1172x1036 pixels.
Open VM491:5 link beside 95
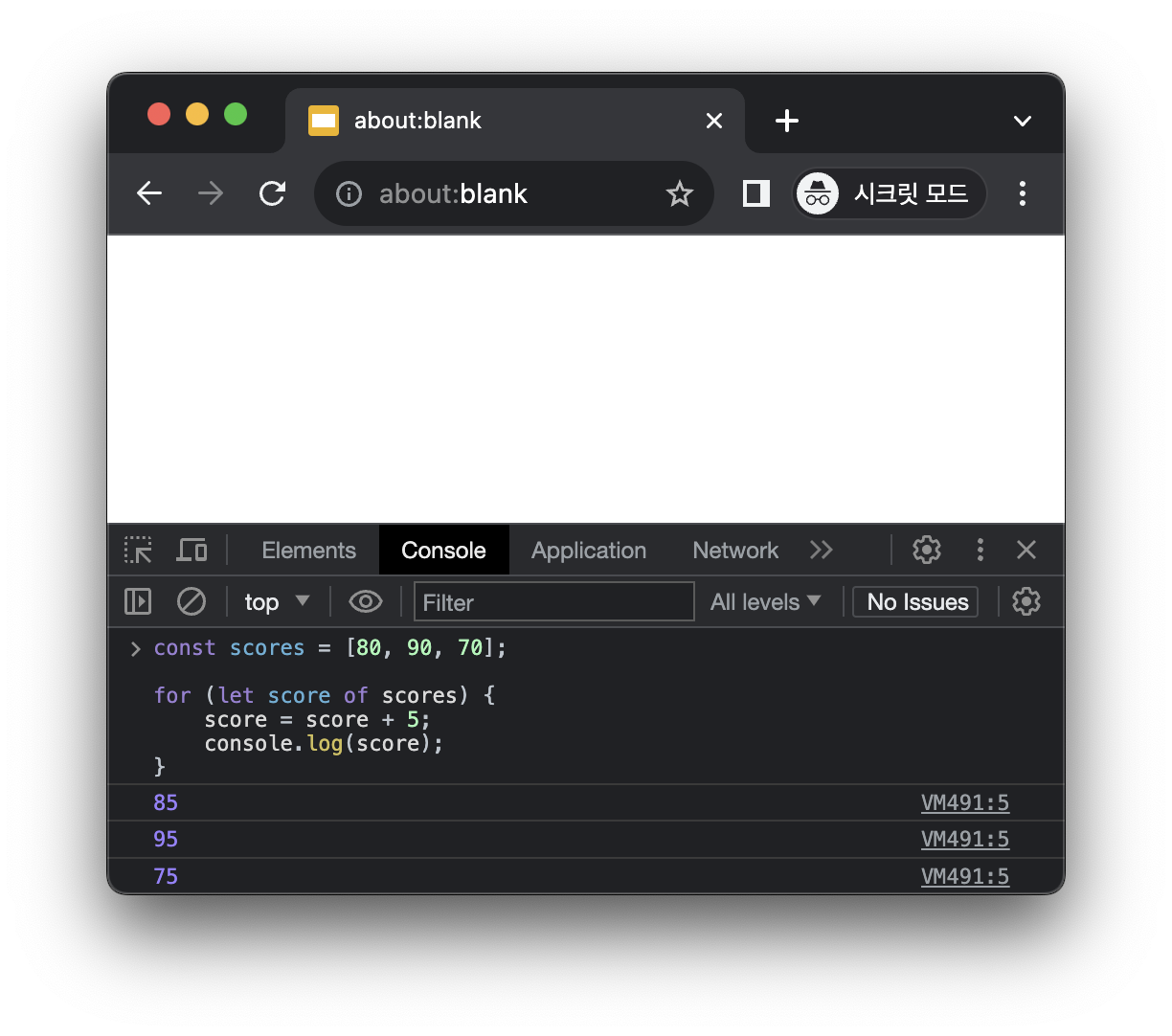point(965,839)
